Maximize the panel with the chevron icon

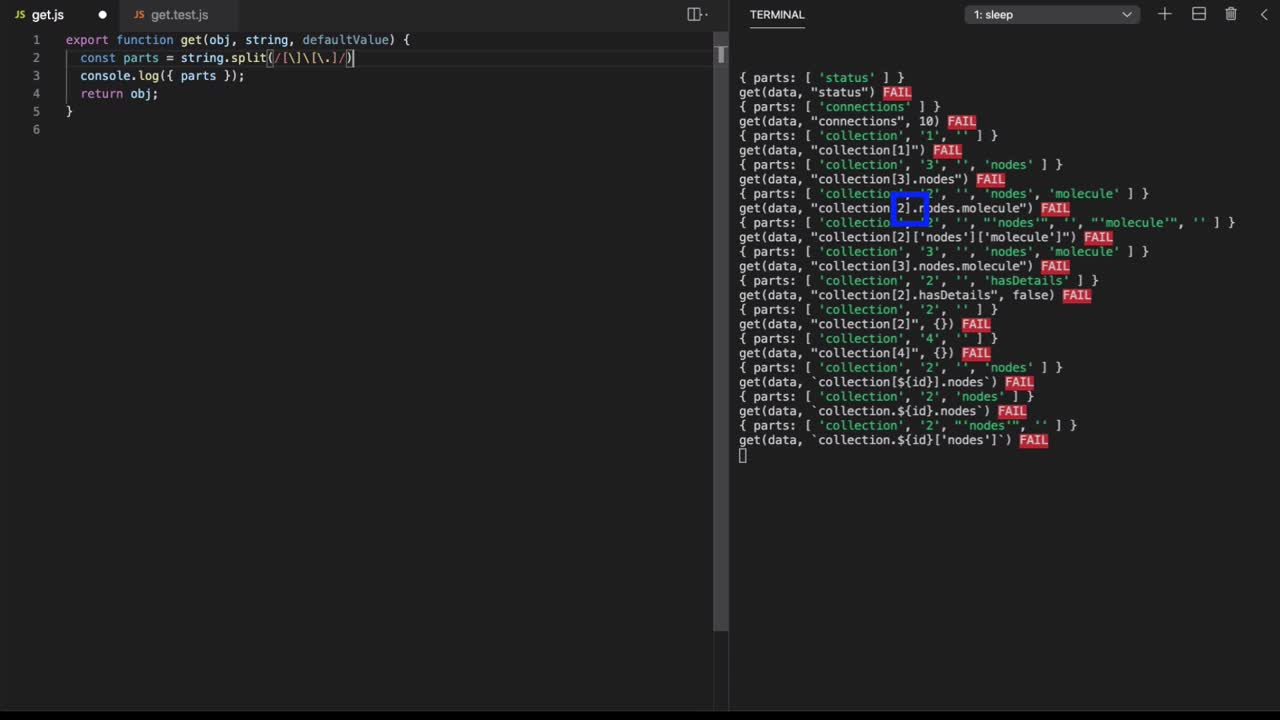pyautogui.click(x=1263, y=14)
